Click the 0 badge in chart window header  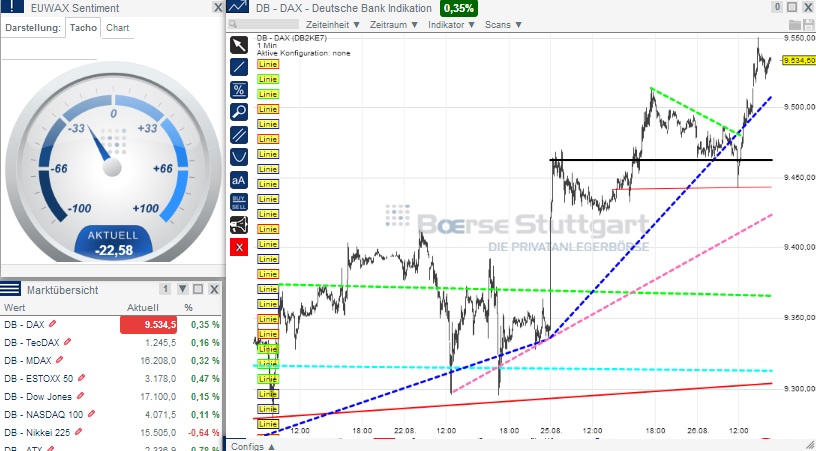777,7
